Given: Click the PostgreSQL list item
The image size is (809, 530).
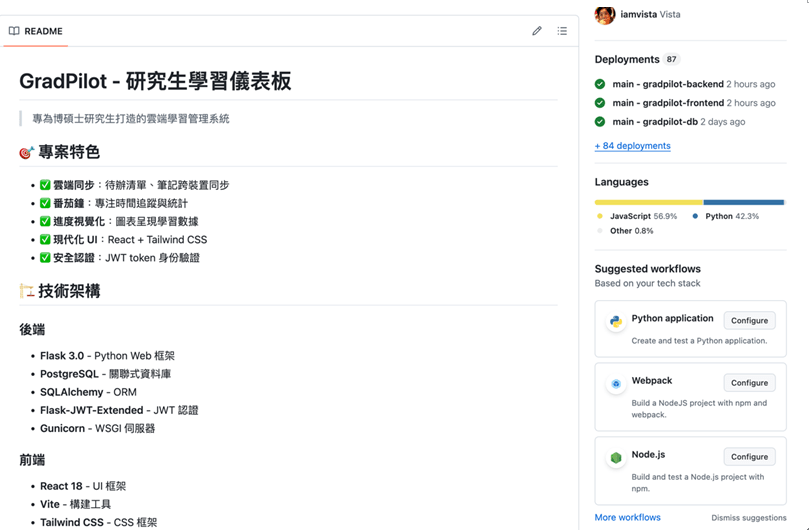Looking at the screenshot, I should [x=106, y=374].
